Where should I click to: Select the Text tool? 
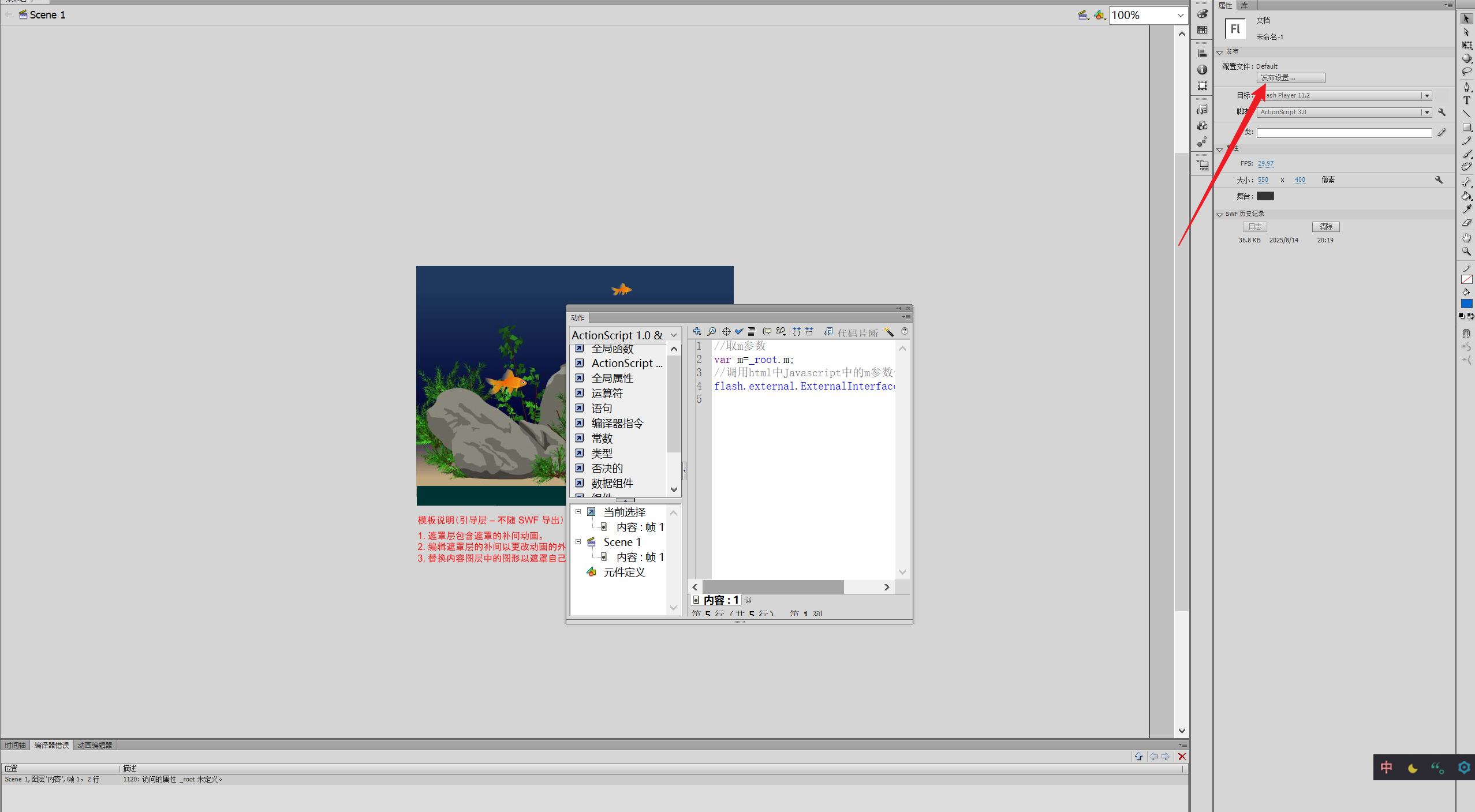(x=1466, y=100)
